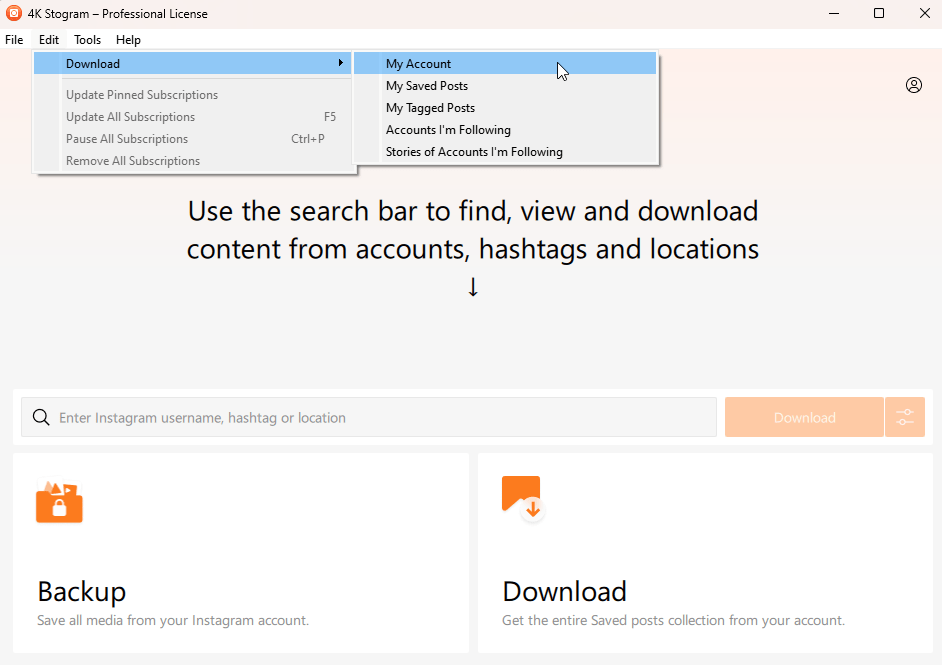The image size is (942, 665).
Task: Choose My Account from submenu
Action: tap(505, 63)
